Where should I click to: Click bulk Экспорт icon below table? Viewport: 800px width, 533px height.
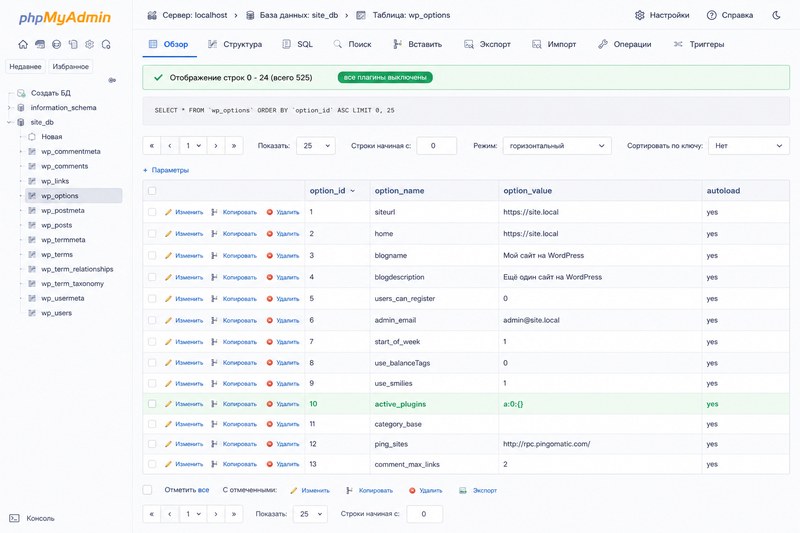[463, 491]
